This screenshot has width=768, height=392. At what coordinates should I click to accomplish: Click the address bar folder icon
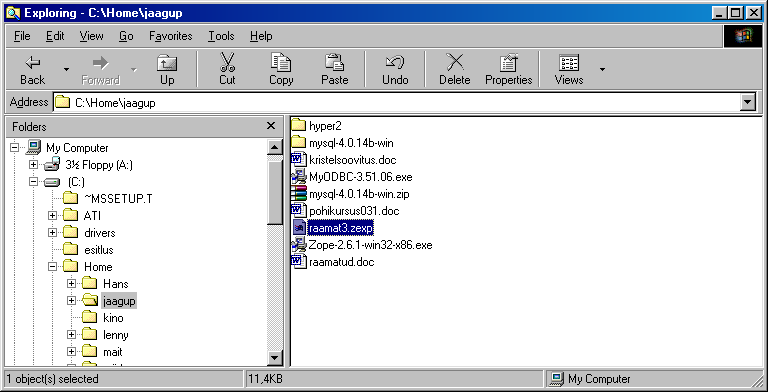(x=62, y=102)
